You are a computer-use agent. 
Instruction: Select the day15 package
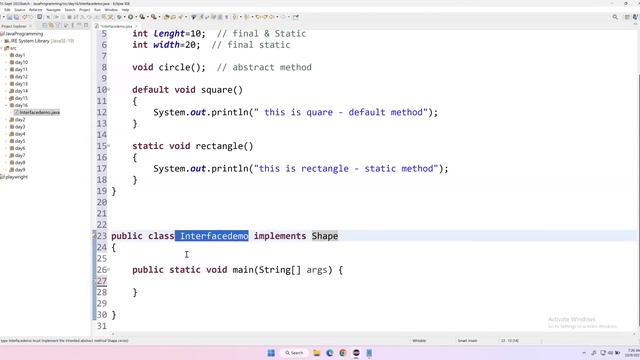click(x=21, y=98)
